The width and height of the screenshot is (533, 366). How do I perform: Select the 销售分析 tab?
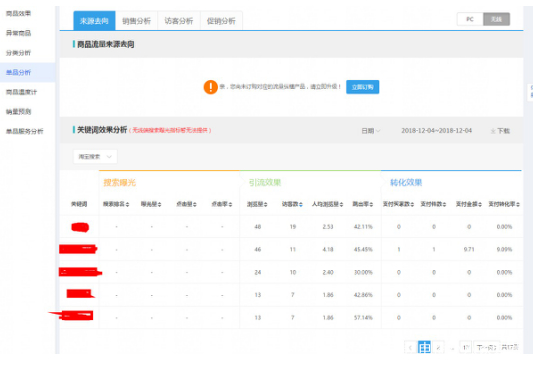point(136,21)
